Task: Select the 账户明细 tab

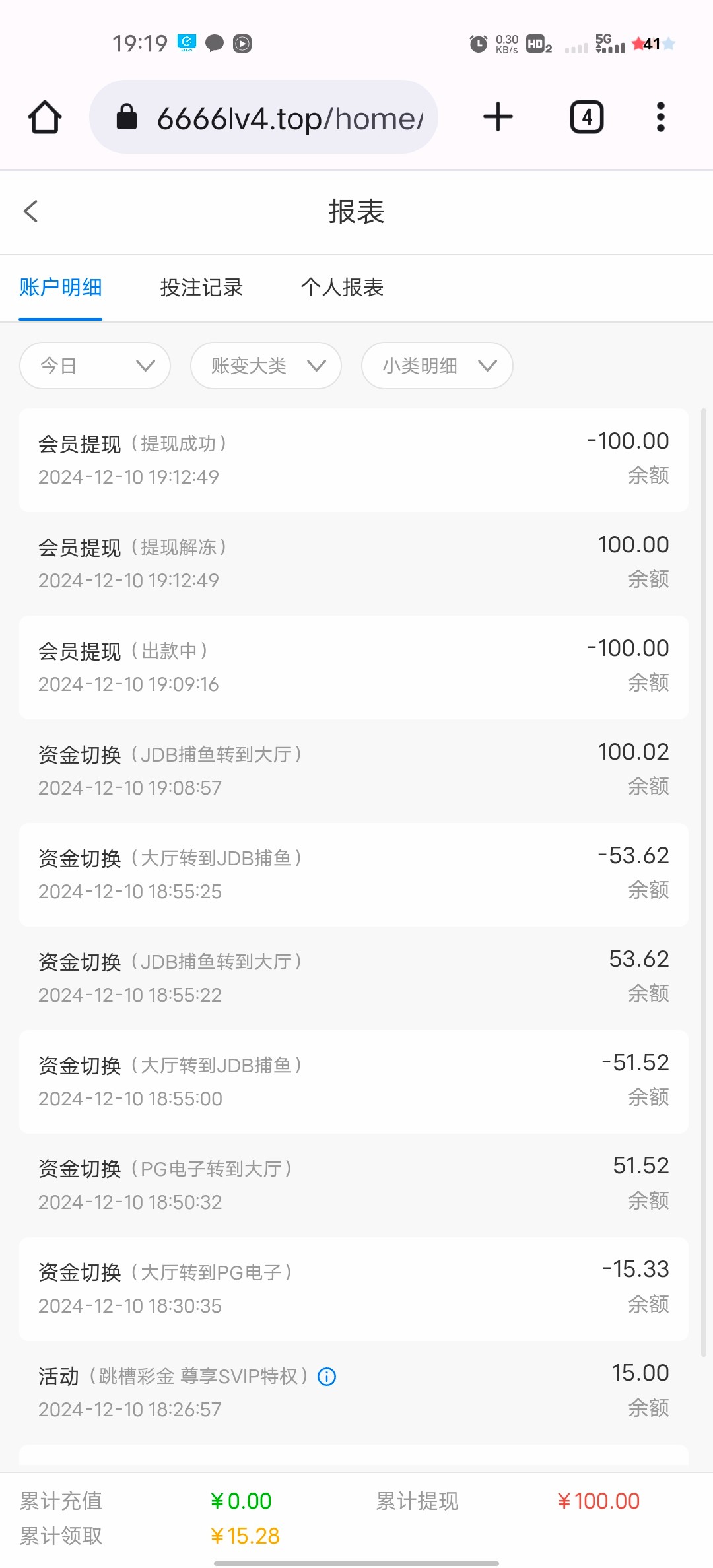Action: pyautogui.click(x=60, y=288)
